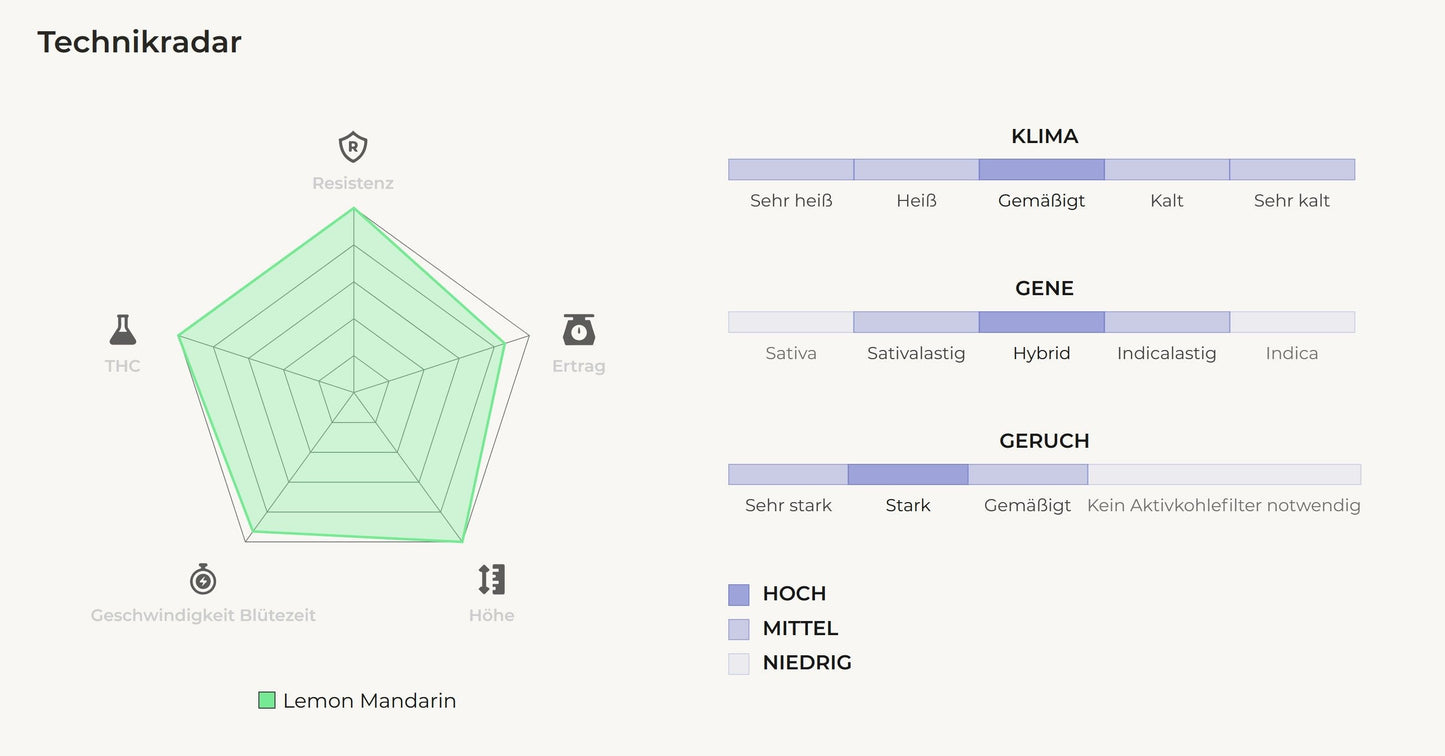The width and height of the screenshot is (1445, 756).
Task: Select the Gemäßigt climate bar segment
Action: click(x=1041, y=169)
